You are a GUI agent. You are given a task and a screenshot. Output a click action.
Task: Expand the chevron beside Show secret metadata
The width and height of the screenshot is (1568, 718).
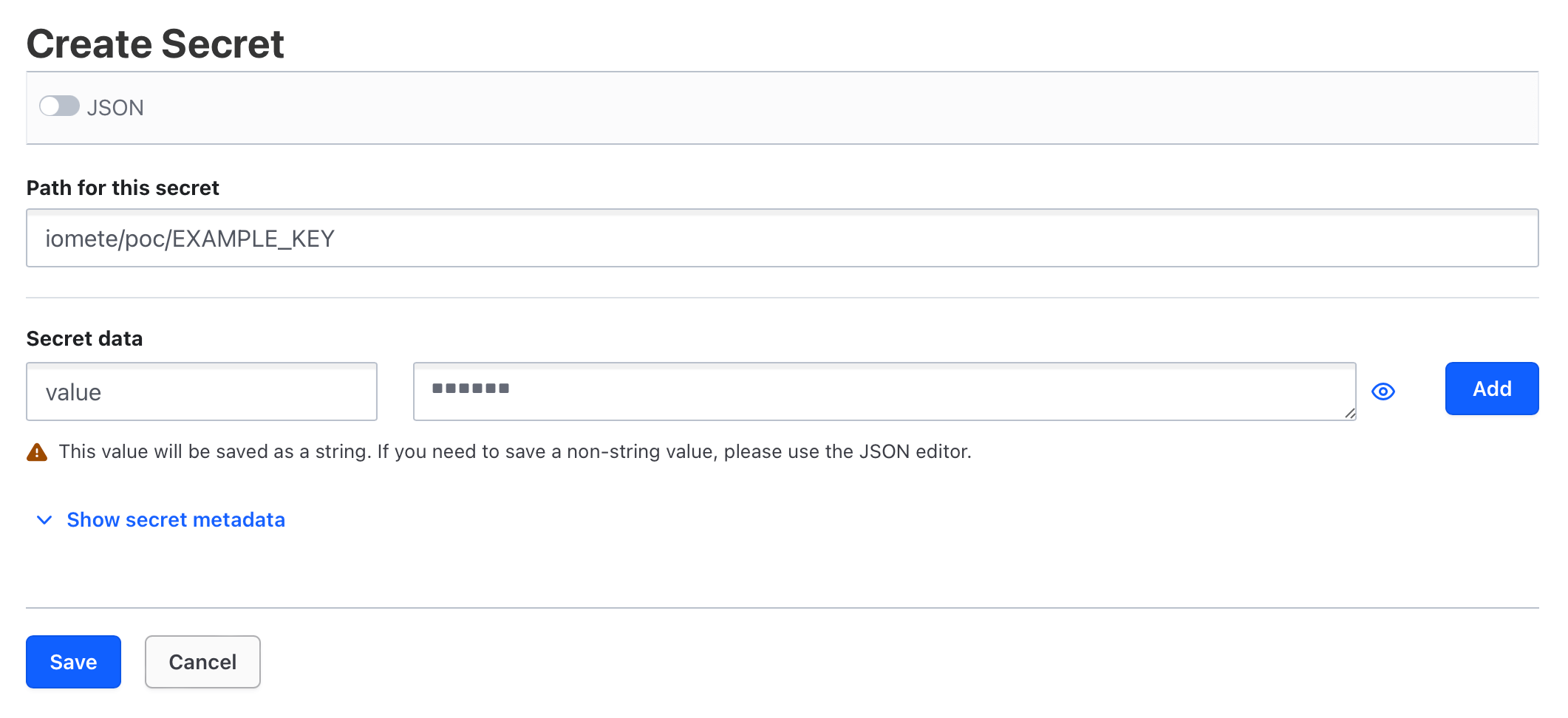44,520
